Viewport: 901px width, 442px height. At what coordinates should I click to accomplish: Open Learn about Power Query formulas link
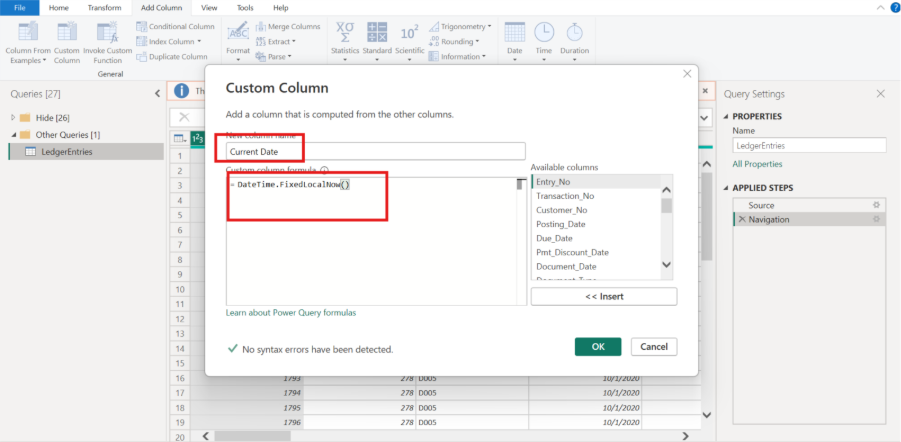tap(291, 313)
